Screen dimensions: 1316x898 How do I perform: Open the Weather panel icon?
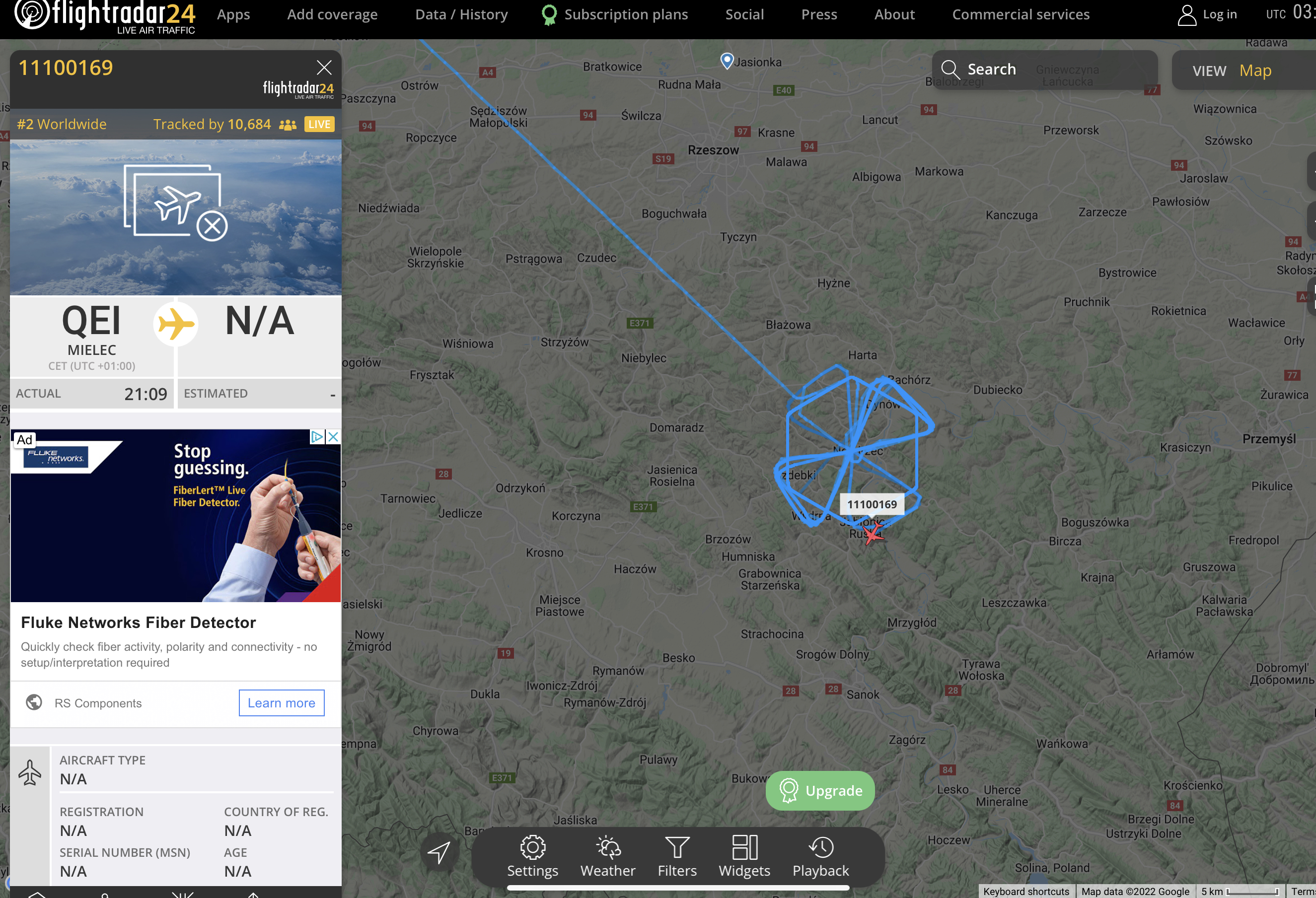[x=608, y=847]
